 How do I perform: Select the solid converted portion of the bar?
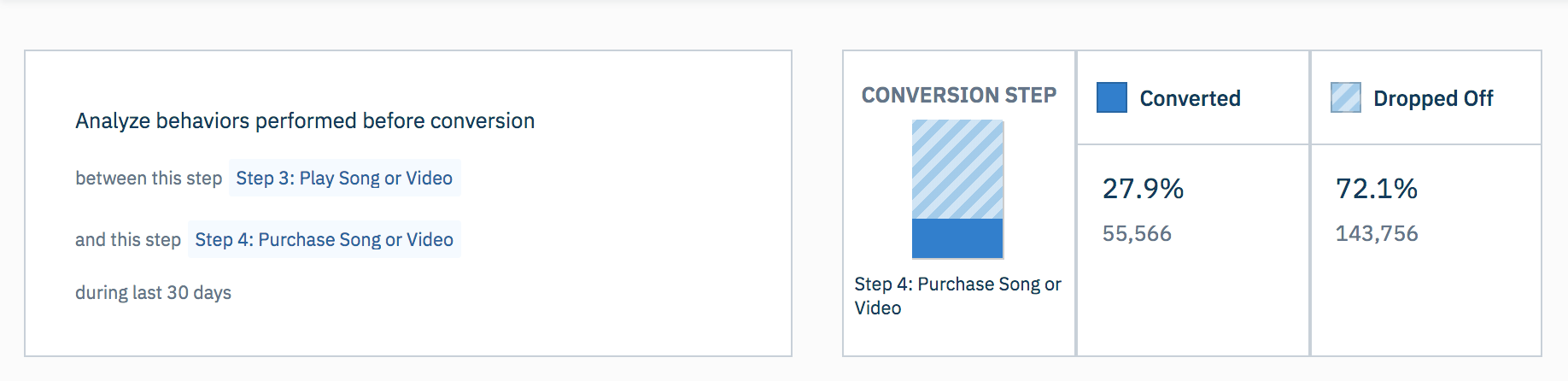point(957,238)
